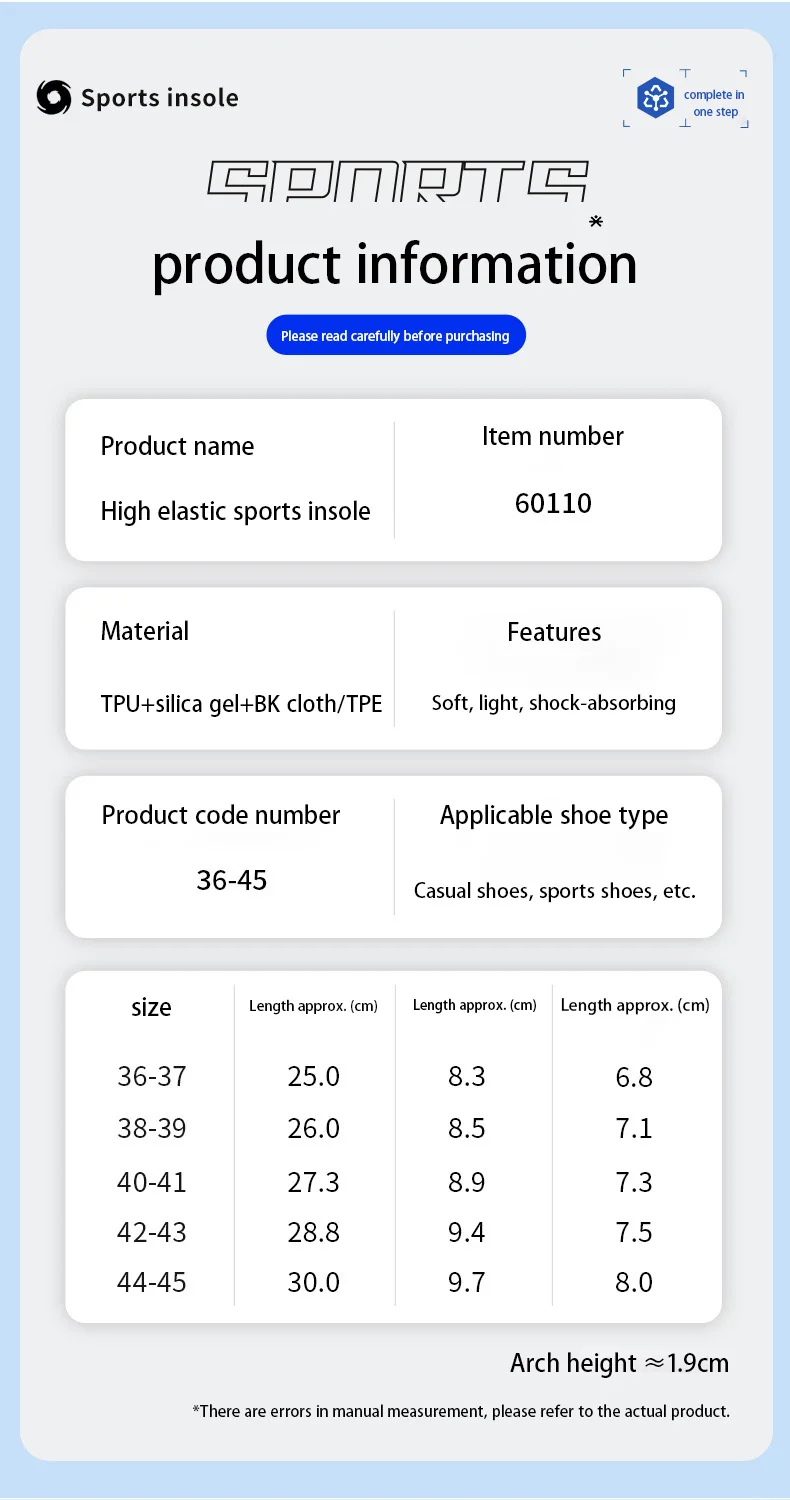
Task: Click the 36-45 product code value
Action: (x=232, y=880)
